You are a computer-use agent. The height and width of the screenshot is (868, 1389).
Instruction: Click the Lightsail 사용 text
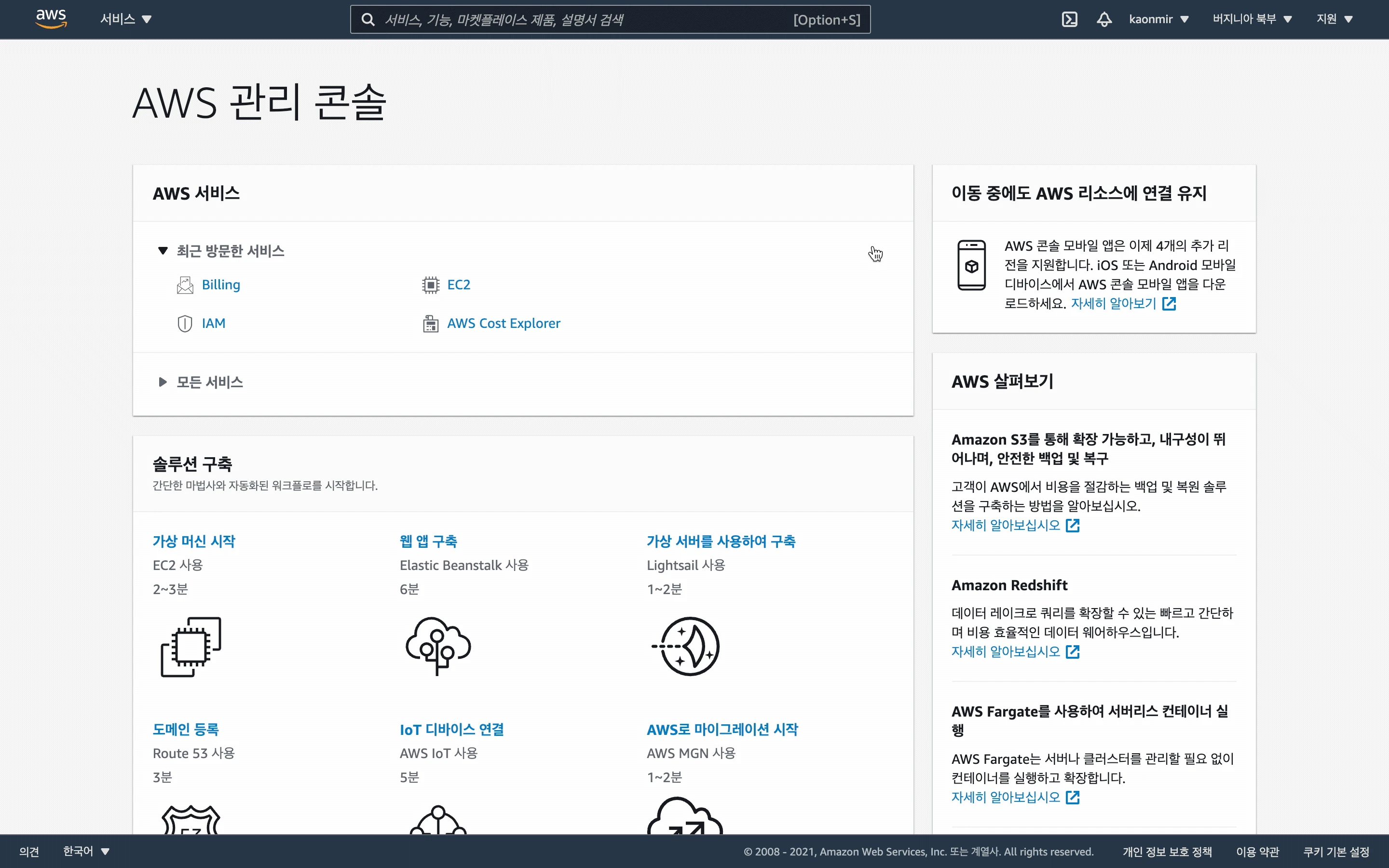point(685,566)
